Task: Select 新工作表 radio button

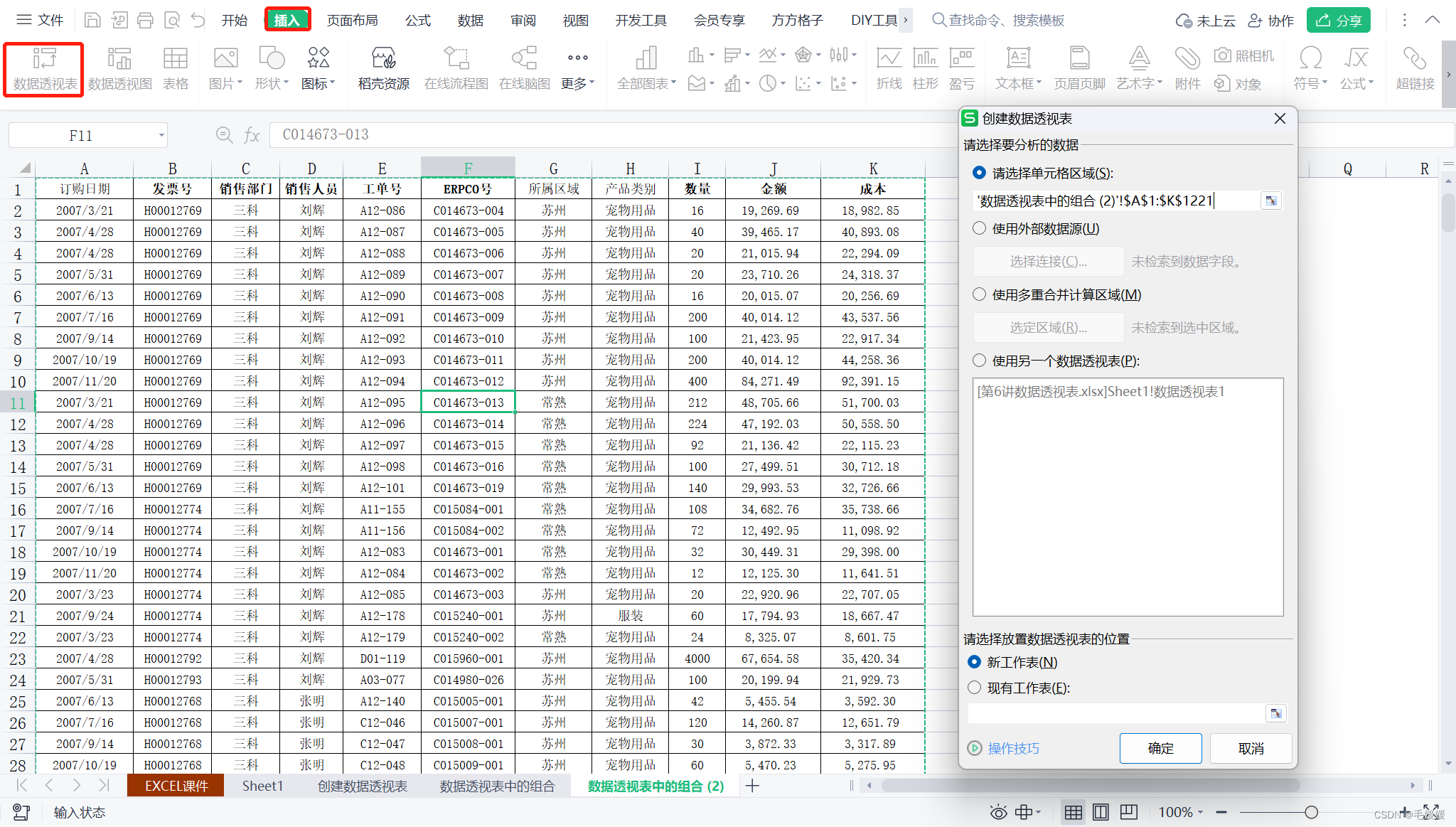Action: tap(974, 662)
